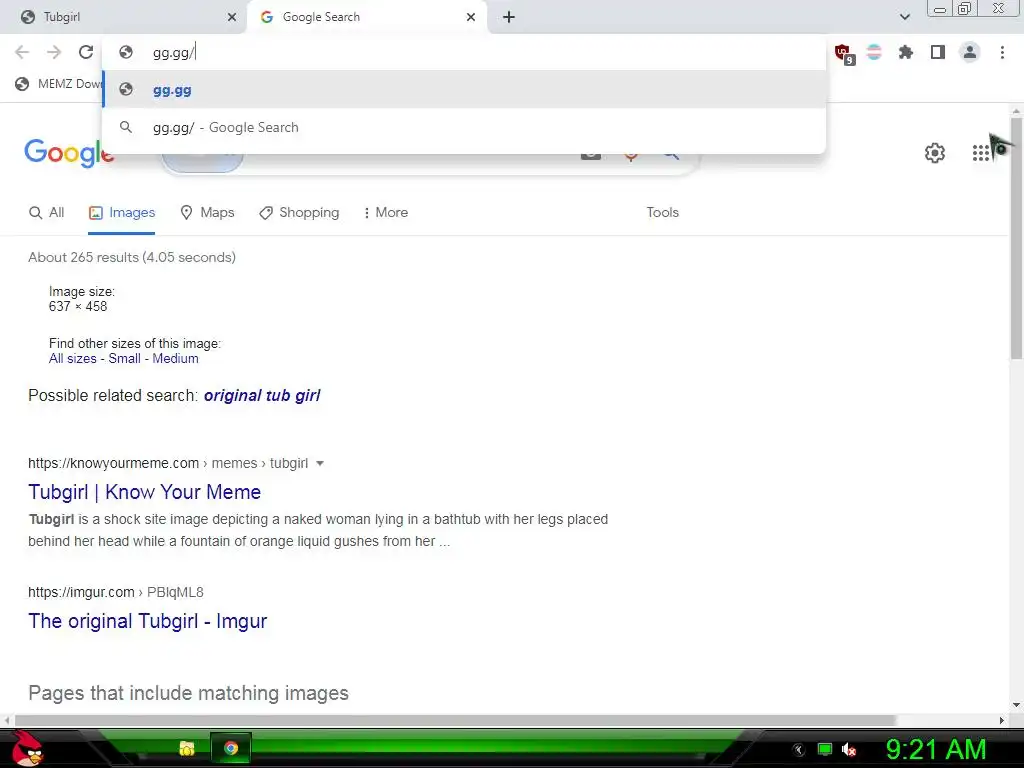This screenshot has width=1024, height=768.
Task: Click the Angry Birds start button
Action: [27, 748]
